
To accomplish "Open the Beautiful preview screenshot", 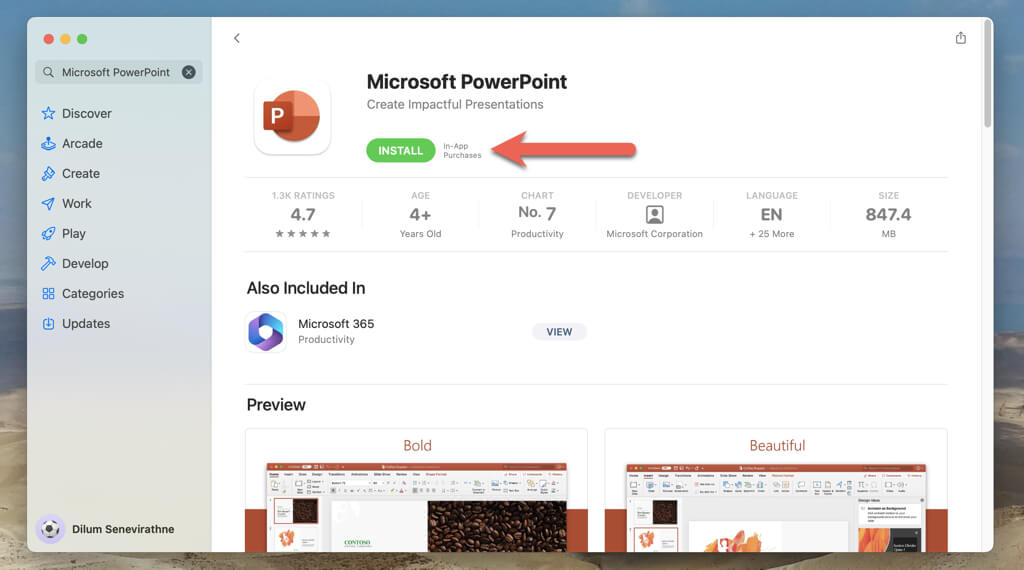I will click(776, 490).
